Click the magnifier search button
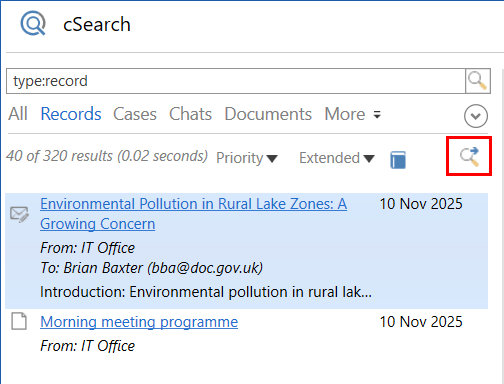Viewport: 504px width, 384px height. tap(478, 81)
